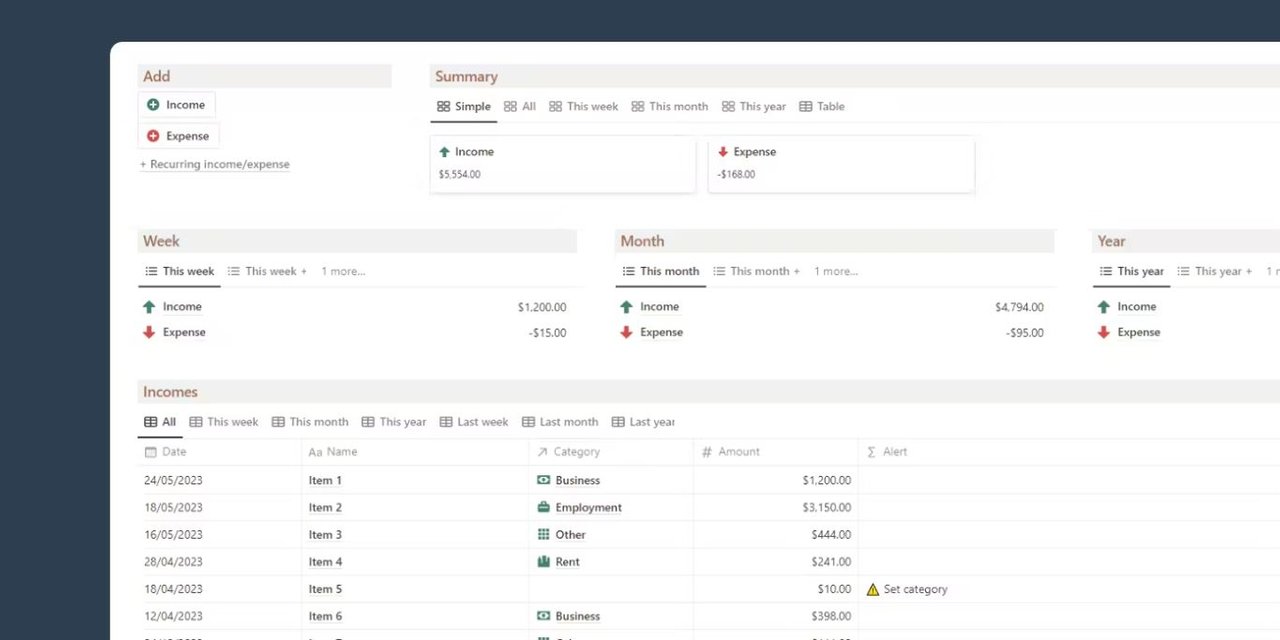The image size is (1280, 640).
Task: Expand 1 more views in Week section
Action: 343,271
